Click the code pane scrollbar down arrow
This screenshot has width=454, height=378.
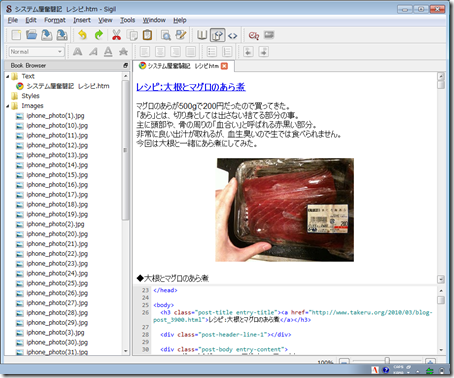(441, 350)
